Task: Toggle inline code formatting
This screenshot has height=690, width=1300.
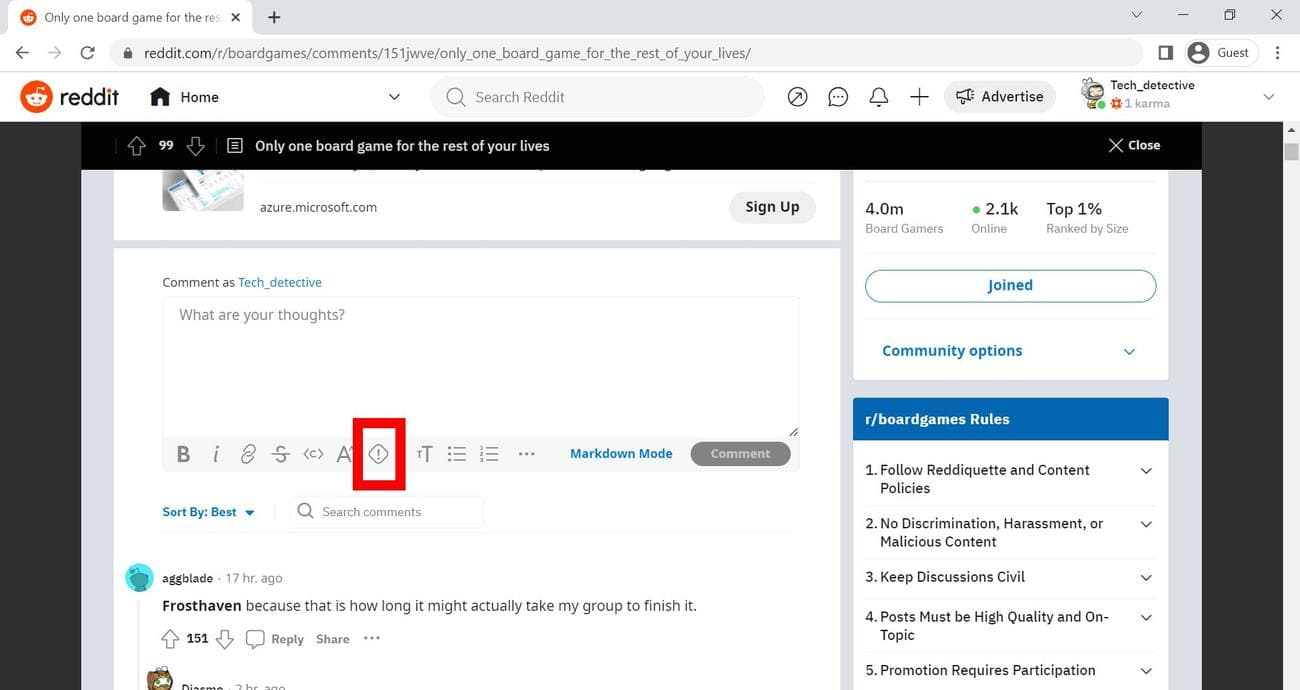Action: click(x=313, y=454)
